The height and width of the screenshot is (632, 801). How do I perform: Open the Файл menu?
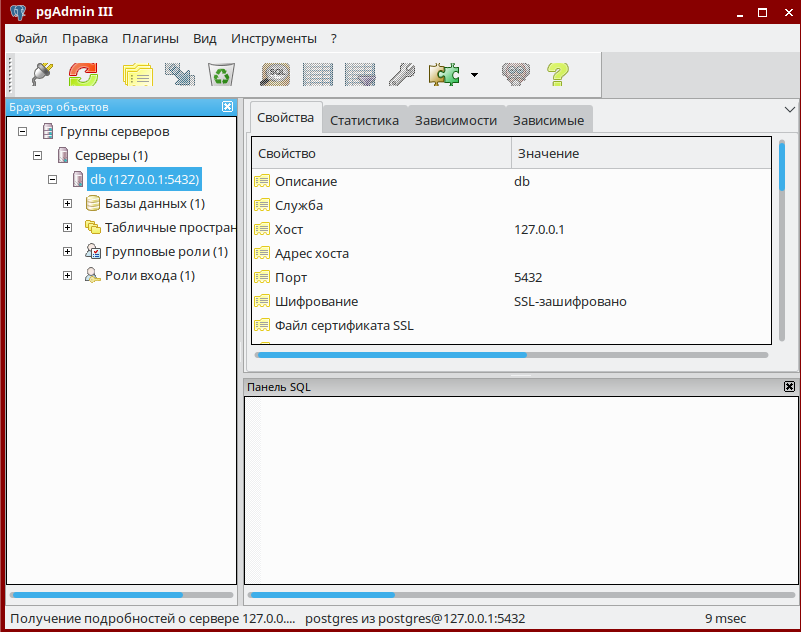coord(31,39)
